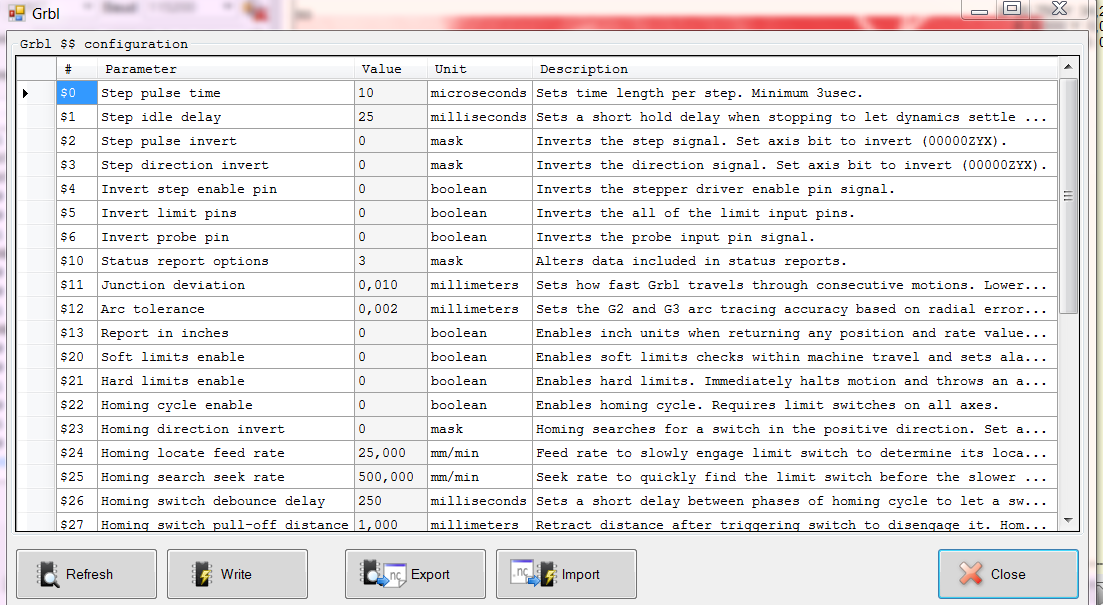The image size is (1103, 605).
Task: Edit Homing locate feed rate value 25,000
Action: (x=391, y=452)
